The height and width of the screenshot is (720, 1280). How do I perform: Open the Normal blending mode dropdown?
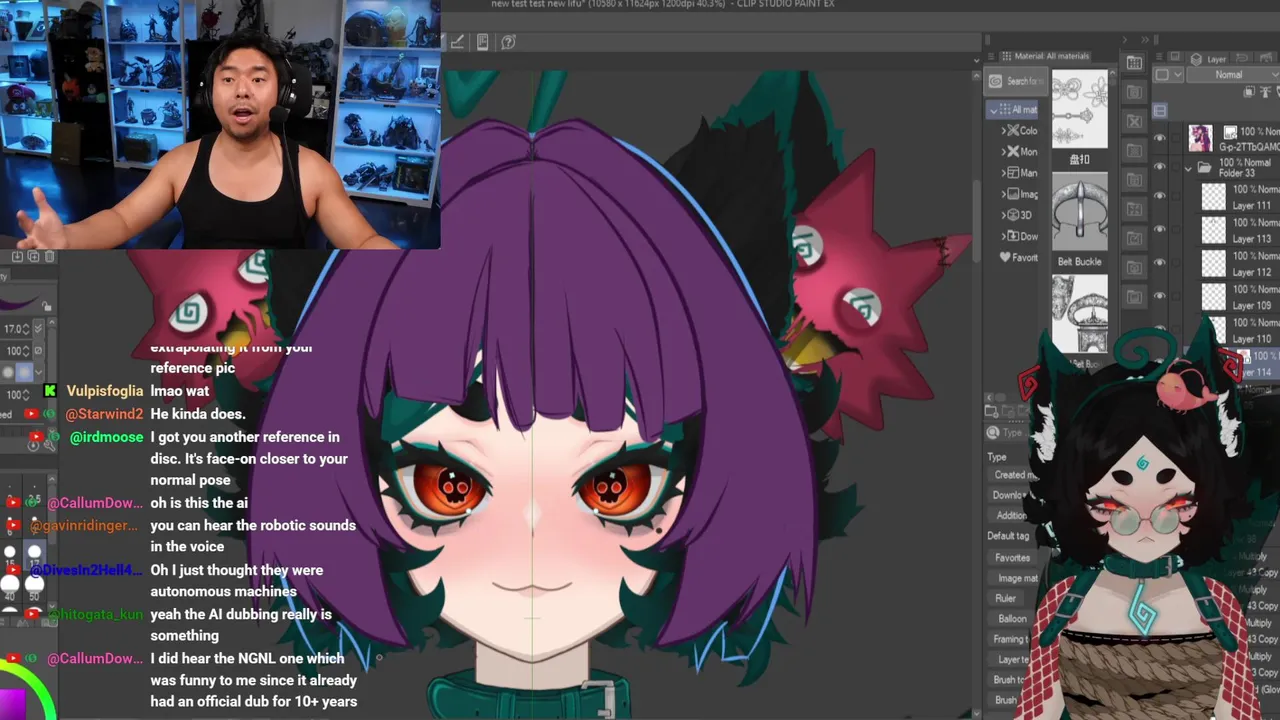[1229, 75]
